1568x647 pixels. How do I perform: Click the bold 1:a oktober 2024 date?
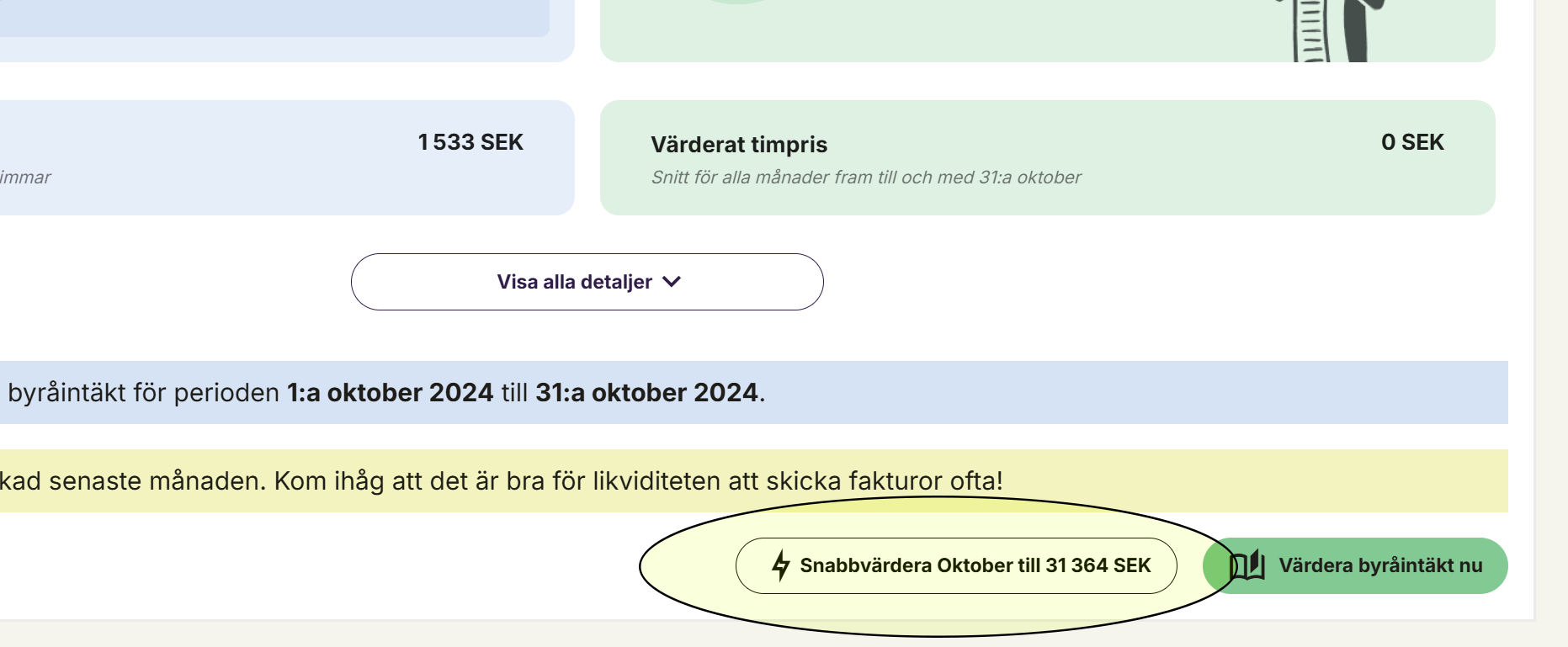click(x=390, y=393)
